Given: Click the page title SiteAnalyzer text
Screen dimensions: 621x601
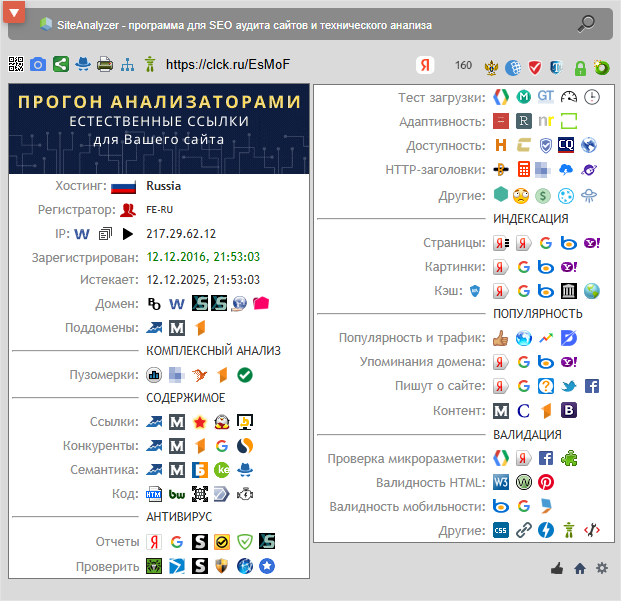Looking at the screenshot, I should click(244, 25).
